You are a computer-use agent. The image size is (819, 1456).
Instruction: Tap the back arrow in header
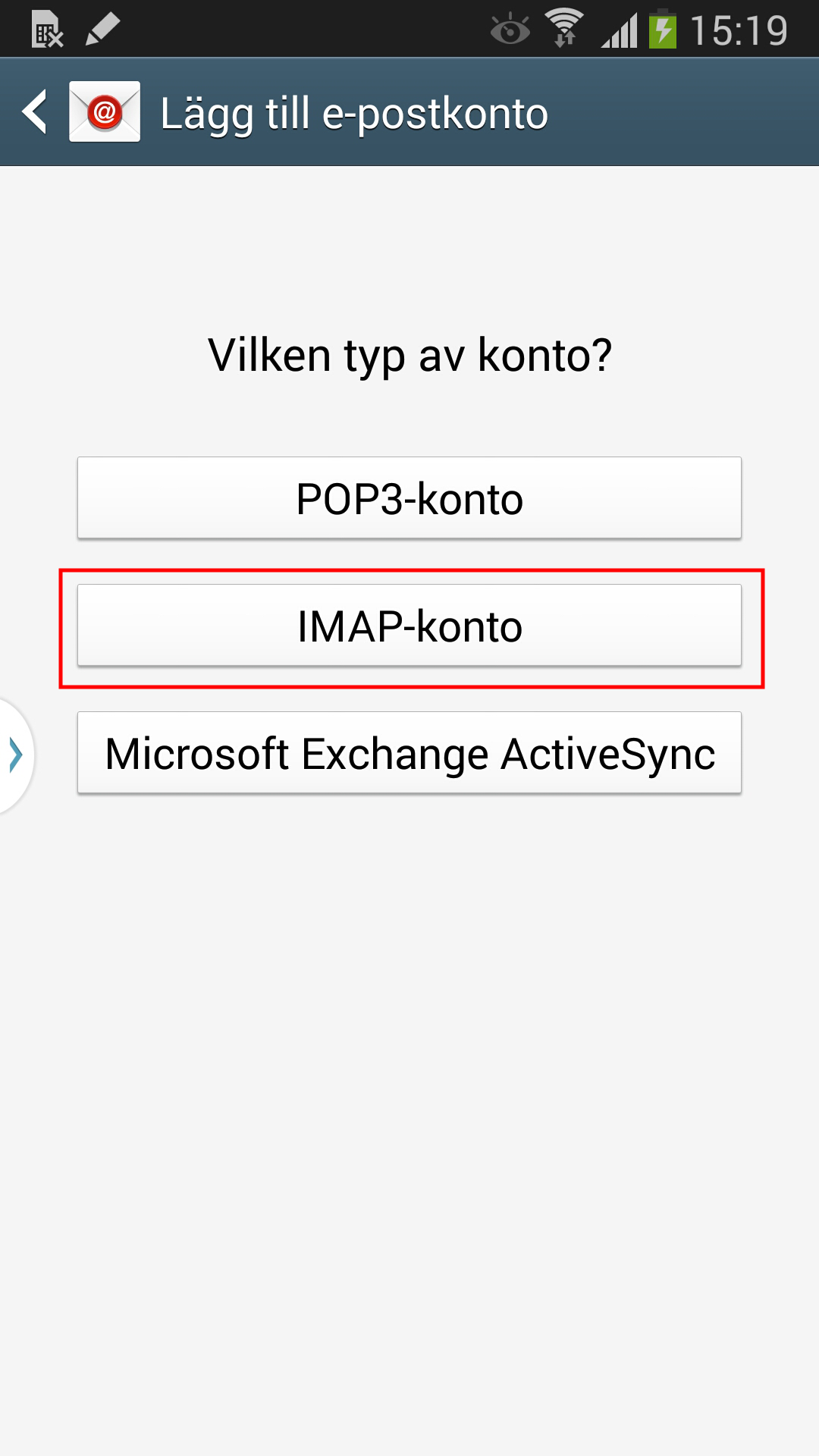(35, 112)
